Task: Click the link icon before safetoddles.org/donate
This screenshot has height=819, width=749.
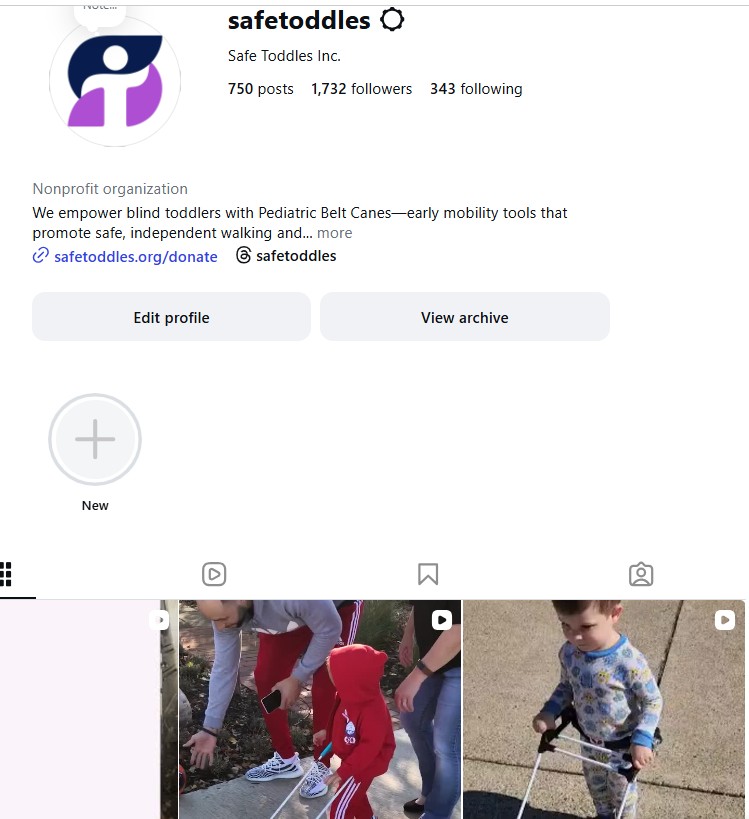Action: coord(41,255)
